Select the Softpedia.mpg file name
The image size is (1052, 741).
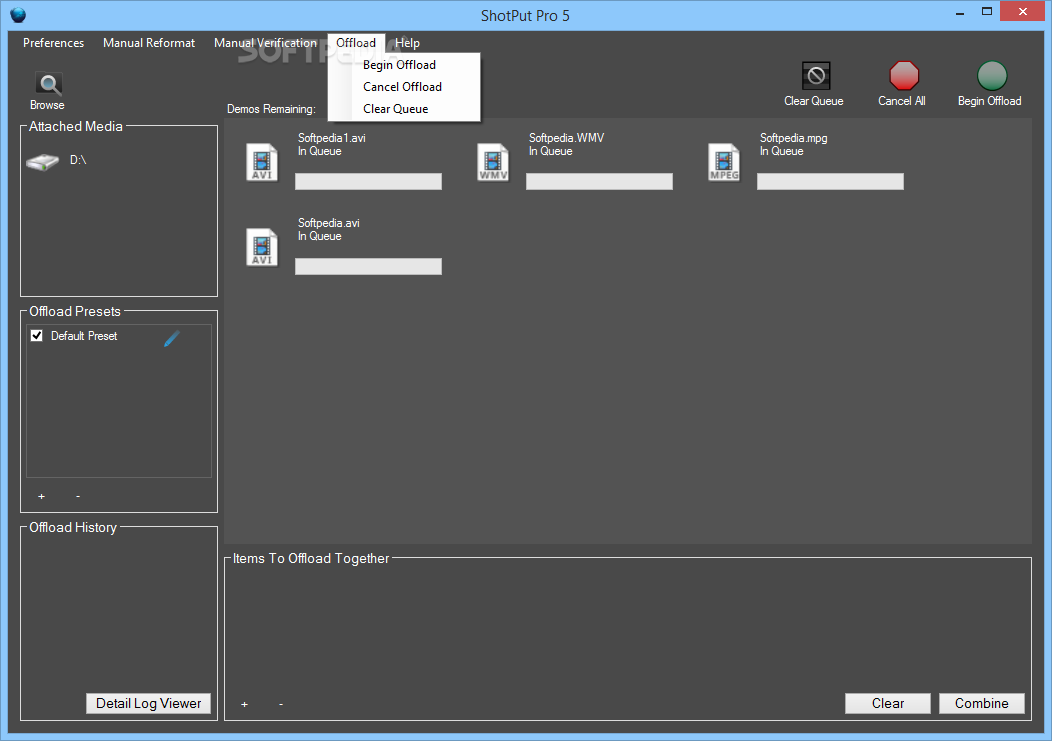tap(794, 138)
